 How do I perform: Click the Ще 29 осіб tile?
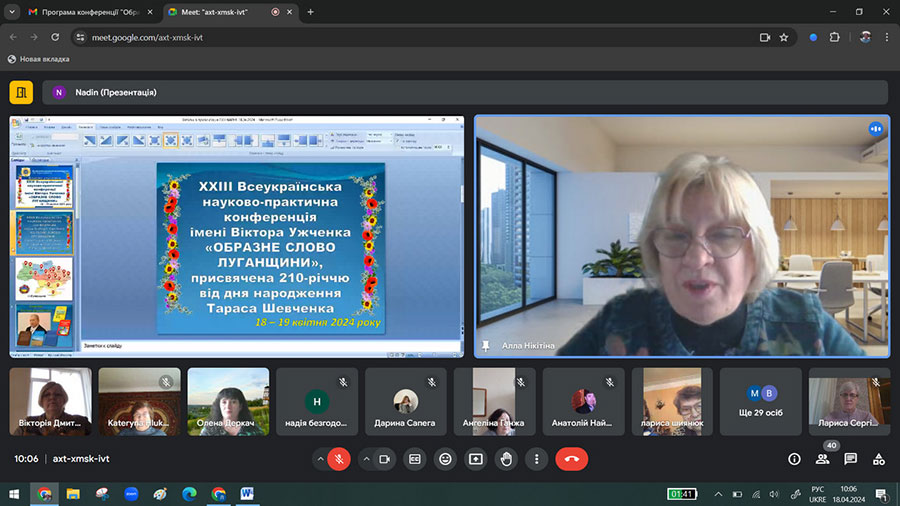coord(761,401)
